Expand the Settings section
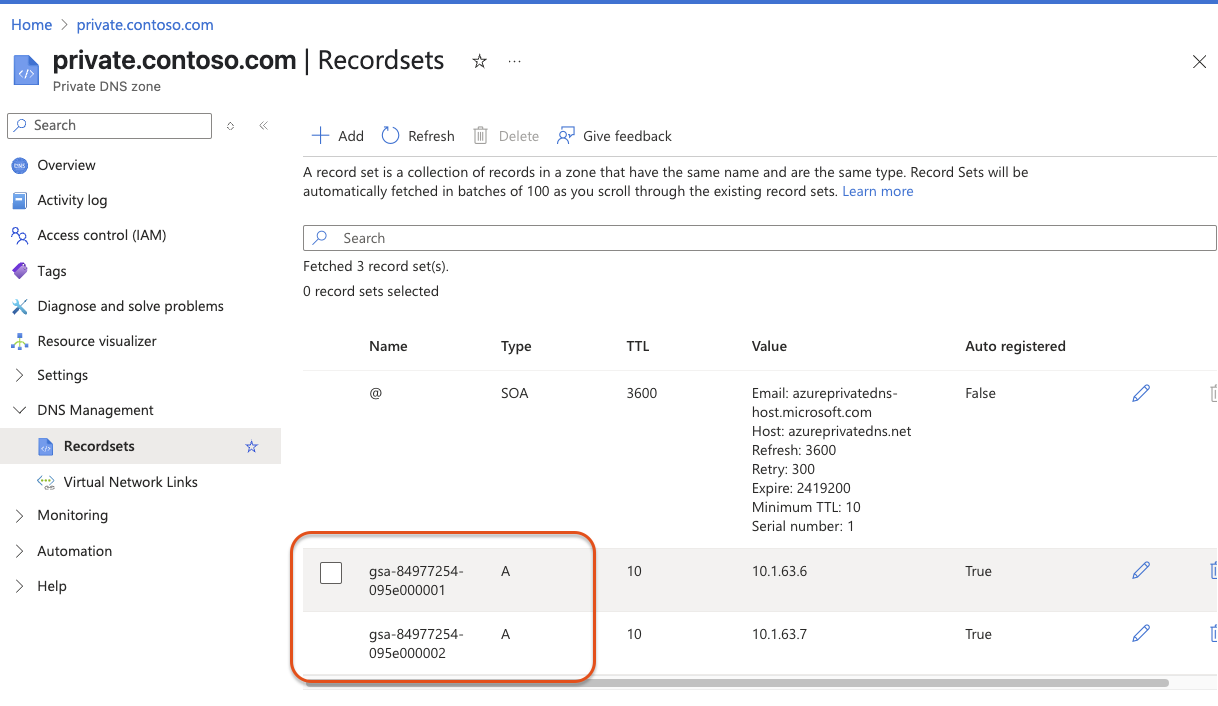This screenshot has height=706, width=1218. pyautogui.click(x=19, y=375)
